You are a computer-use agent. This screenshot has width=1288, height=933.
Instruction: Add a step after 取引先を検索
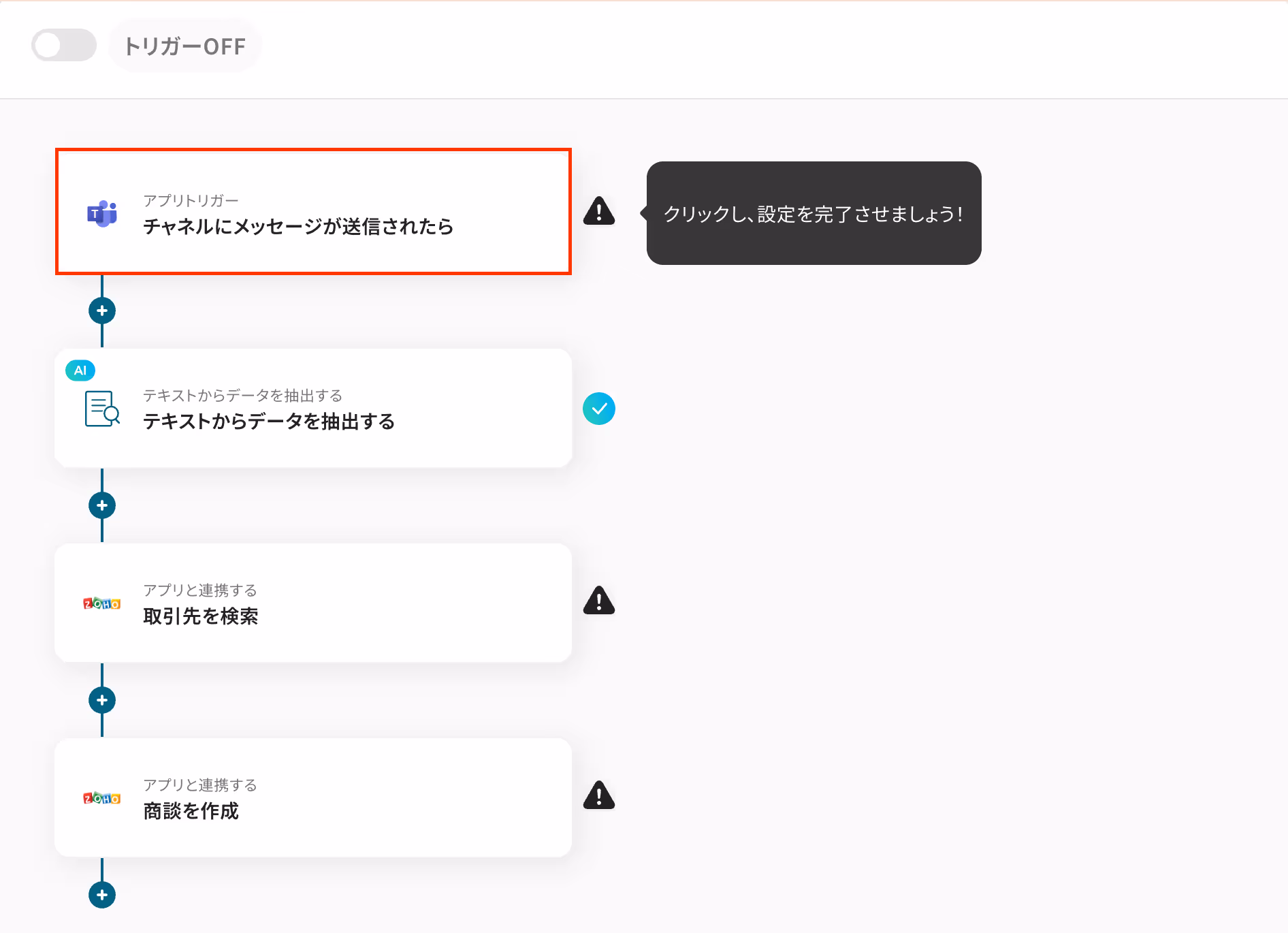pos(102,700)
